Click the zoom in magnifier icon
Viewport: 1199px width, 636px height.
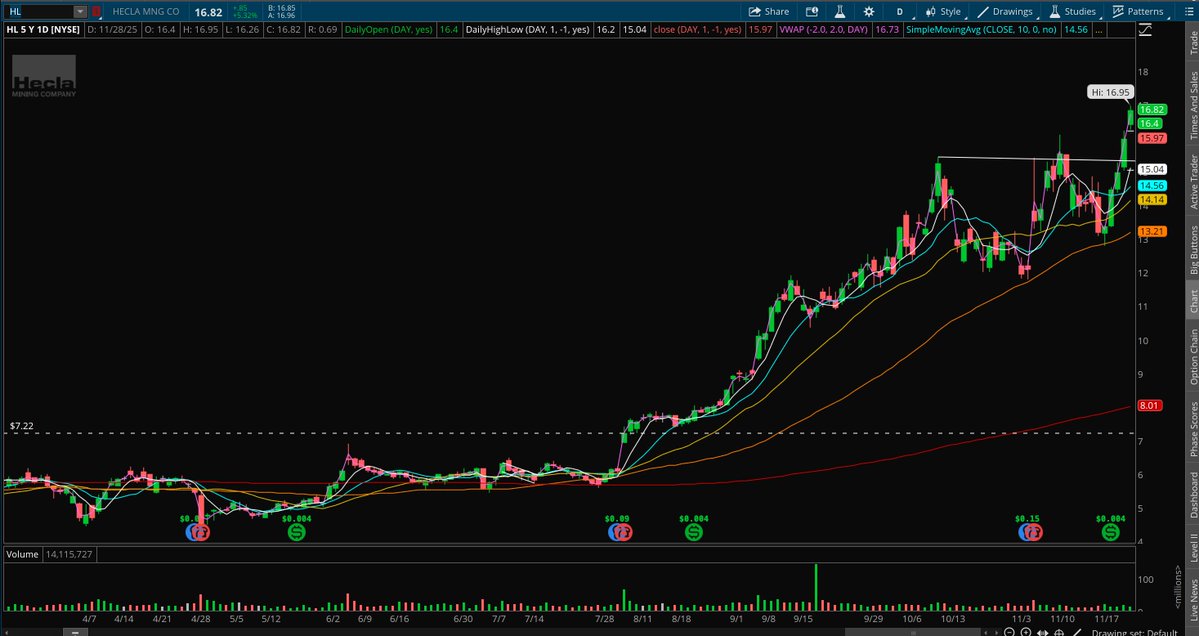click(1026, 632)
